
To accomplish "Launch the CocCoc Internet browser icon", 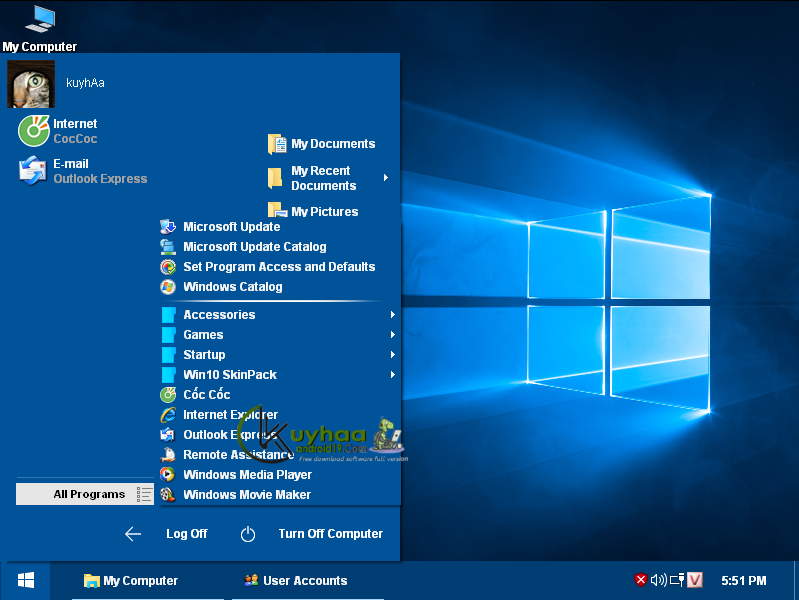I will coord(34,131).
